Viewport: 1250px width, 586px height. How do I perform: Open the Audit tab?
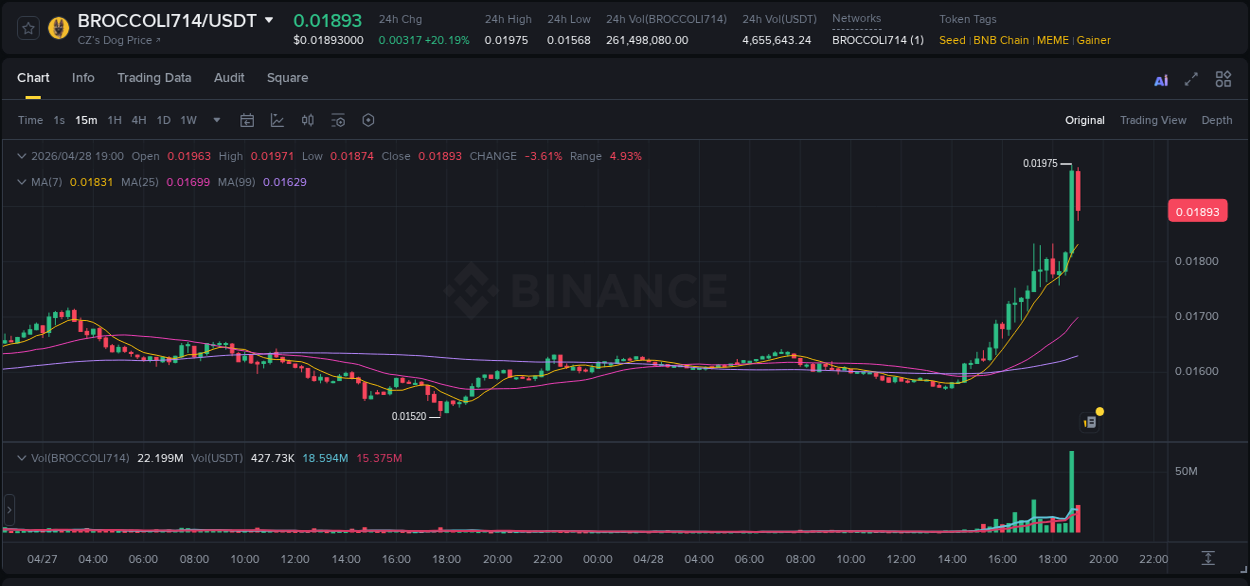click(229, 78)
